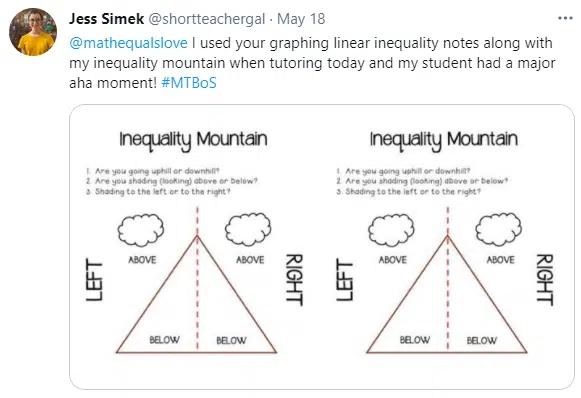Select the left worksheet's Inequality Mountain title

click(x=193, y=140)
